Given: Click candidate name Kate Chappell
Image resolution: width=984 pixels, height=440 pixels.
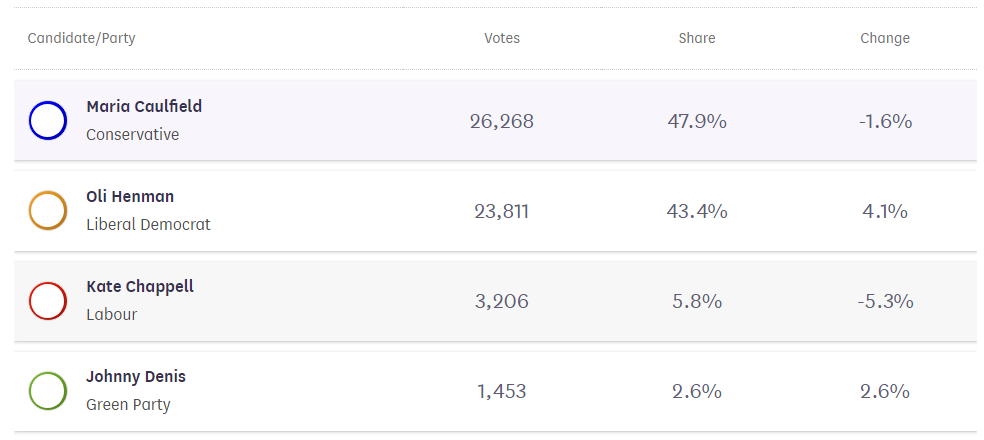Looking at the screenshot, I should tap(140, 287).
